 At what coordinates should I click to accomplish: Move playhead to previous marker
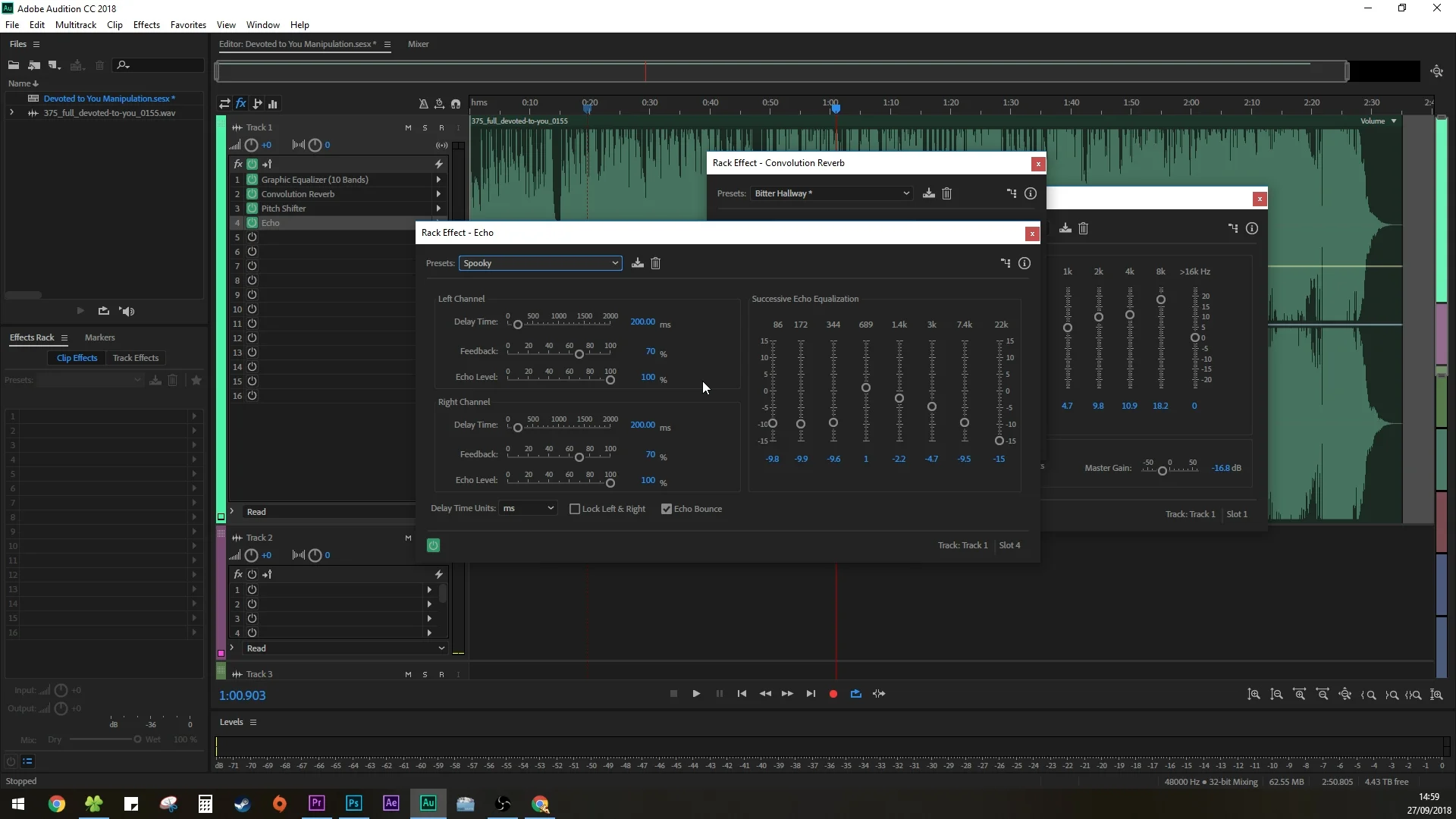[x=742, y=694]
